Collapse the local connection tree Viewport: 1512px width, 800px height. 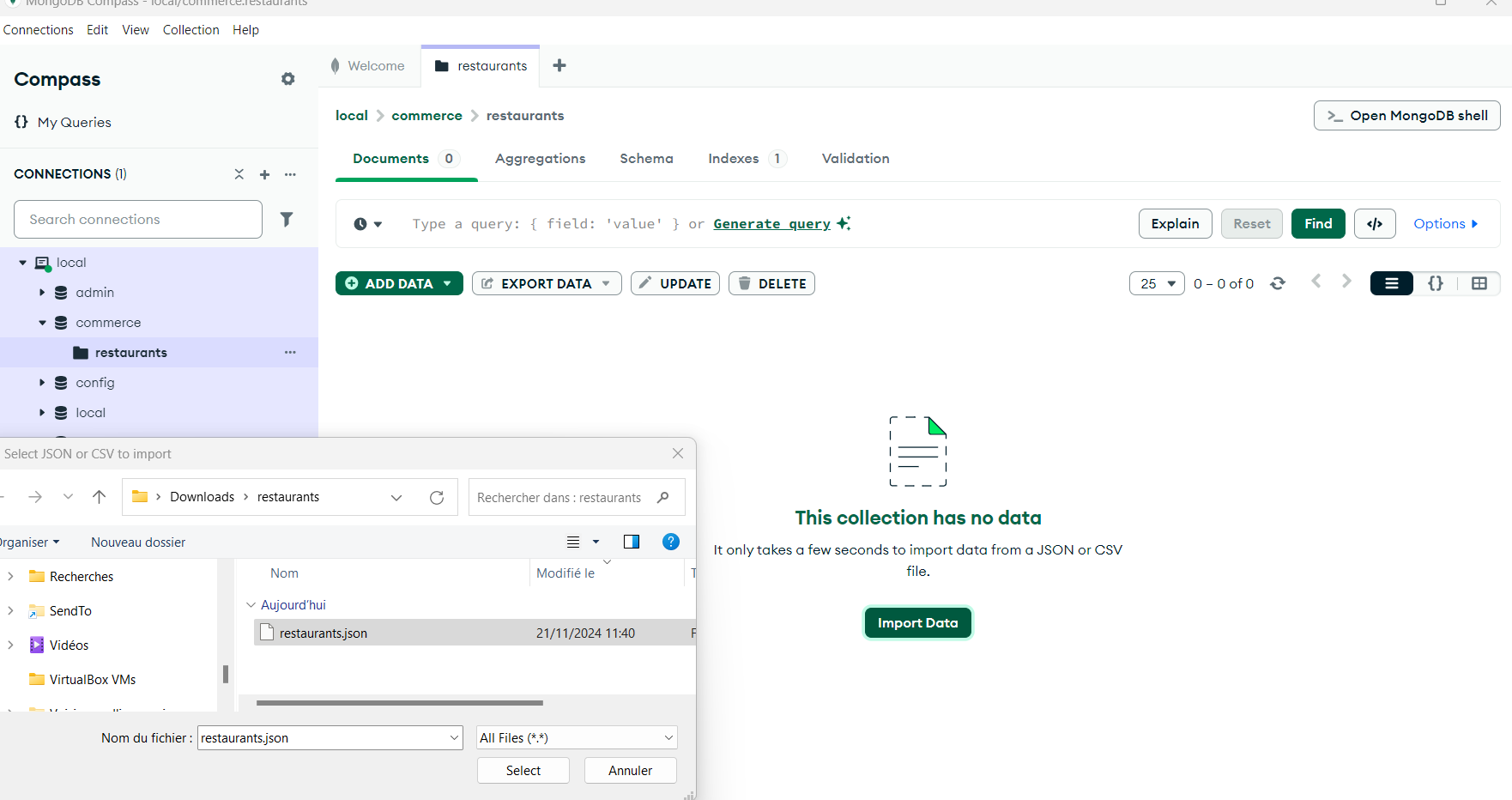tap(22, 263)
